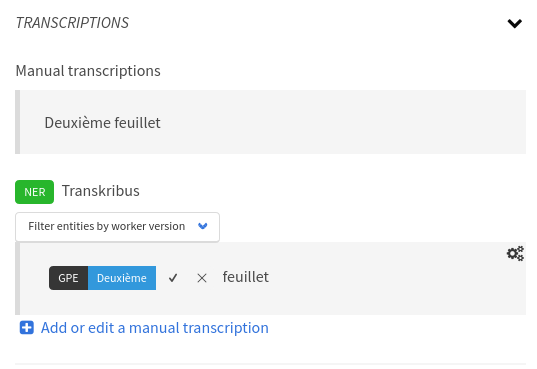Click the left border bar of manual transcription
Screen dimensions: 537x369
click(x=17, y=122)
